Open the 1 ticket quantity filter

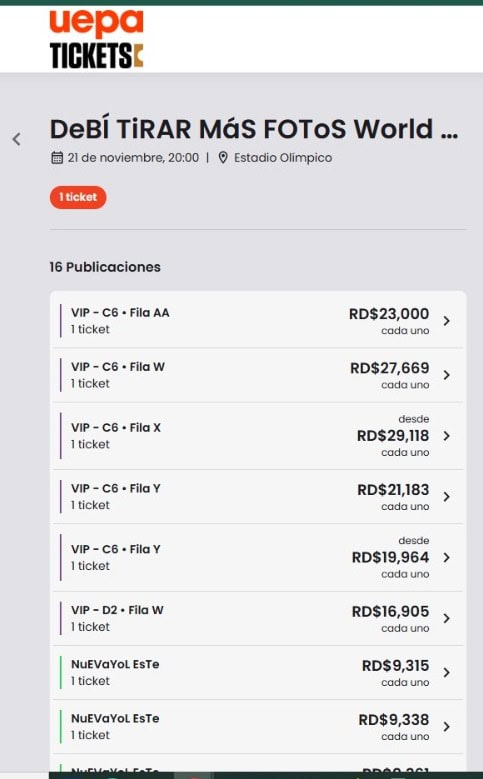tap(78, 197)
